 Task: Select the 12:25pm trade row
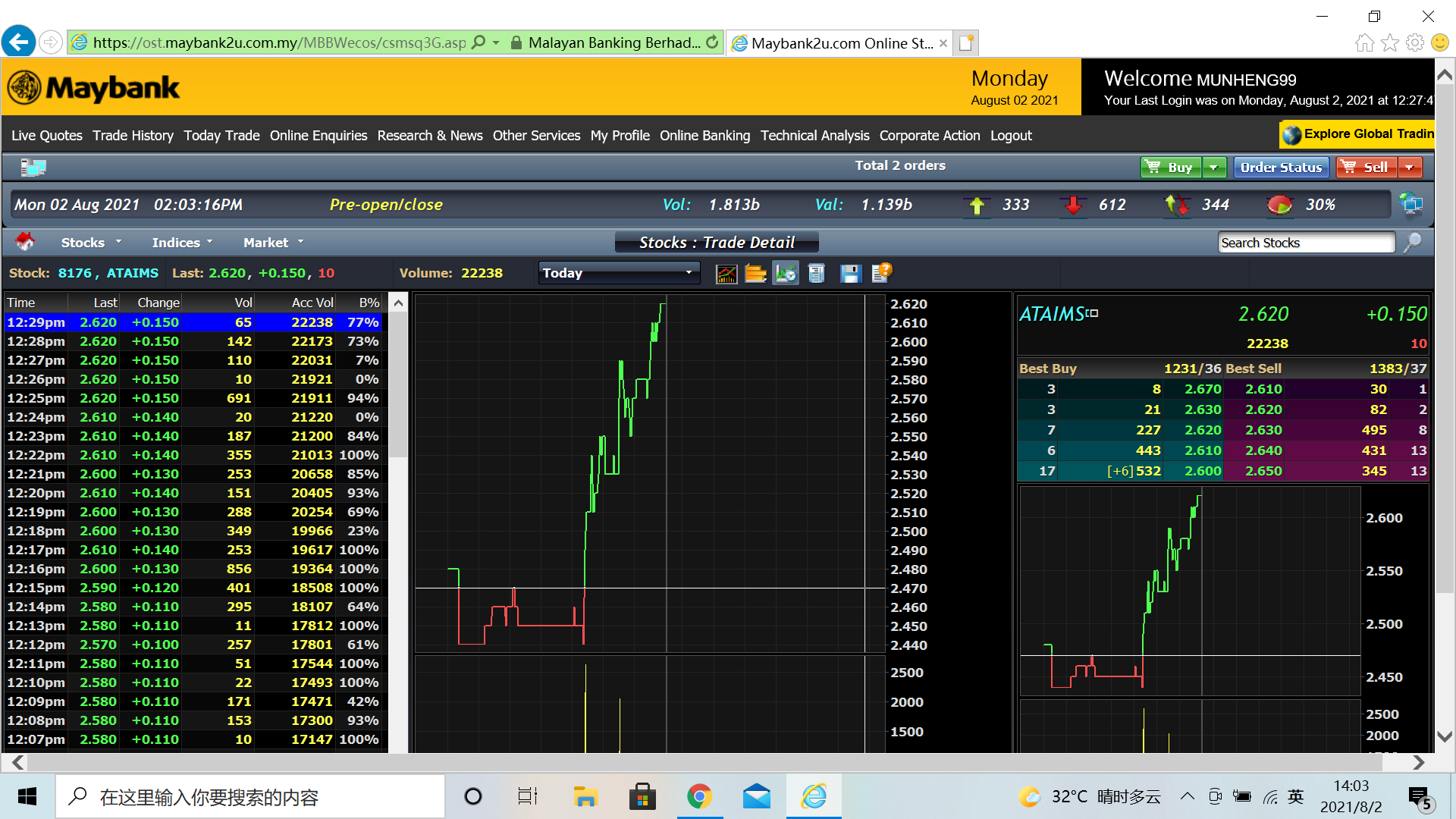pyautogui.click(x=194, y=398)
